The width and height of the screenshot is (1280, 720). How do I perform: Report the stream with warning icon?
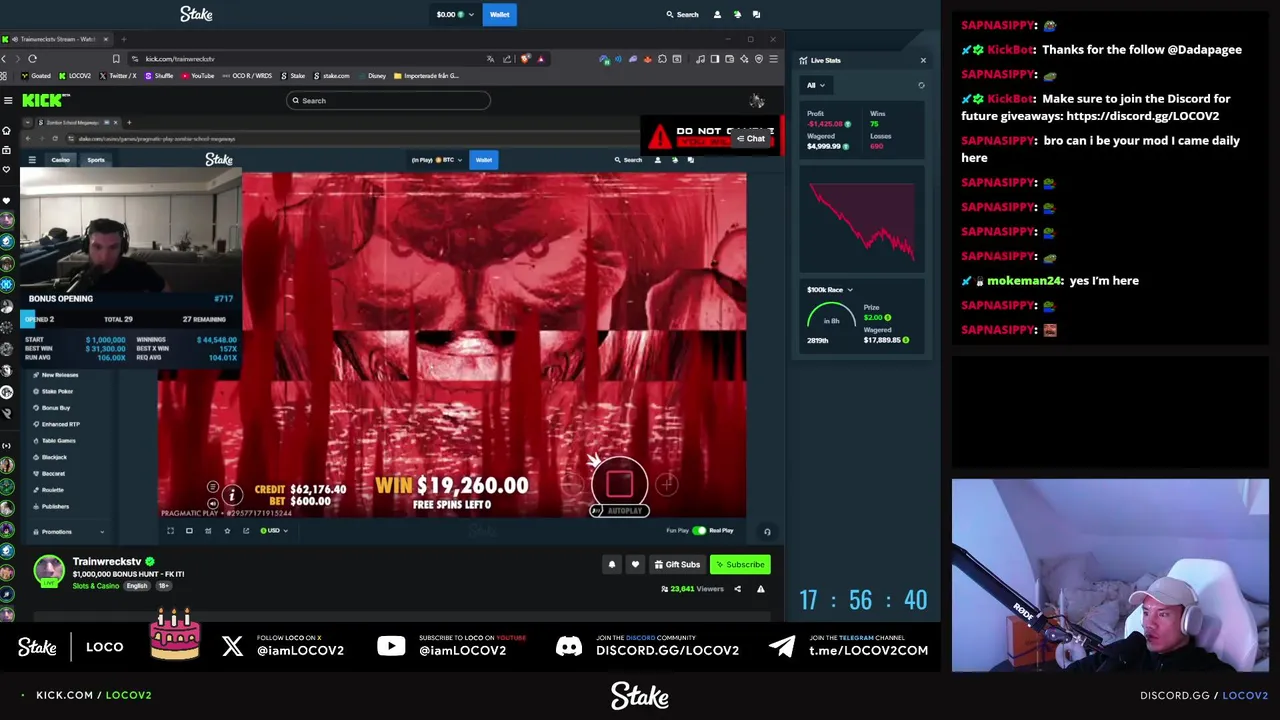(760, 589)
